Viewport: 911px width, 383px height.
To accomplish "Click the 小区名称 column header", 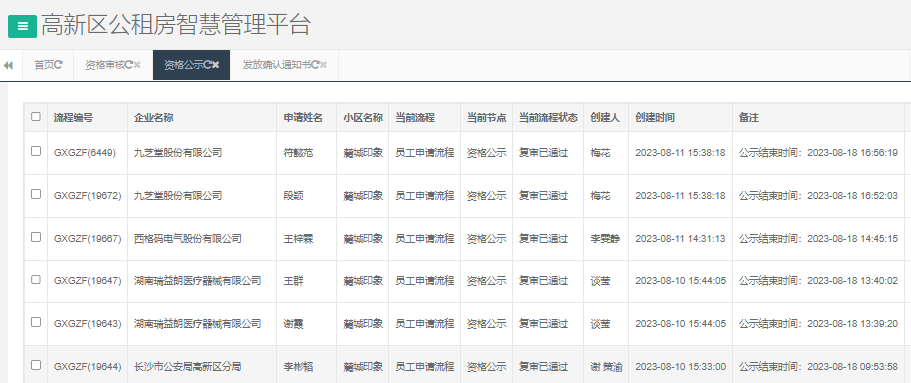I will click(363, 117).
